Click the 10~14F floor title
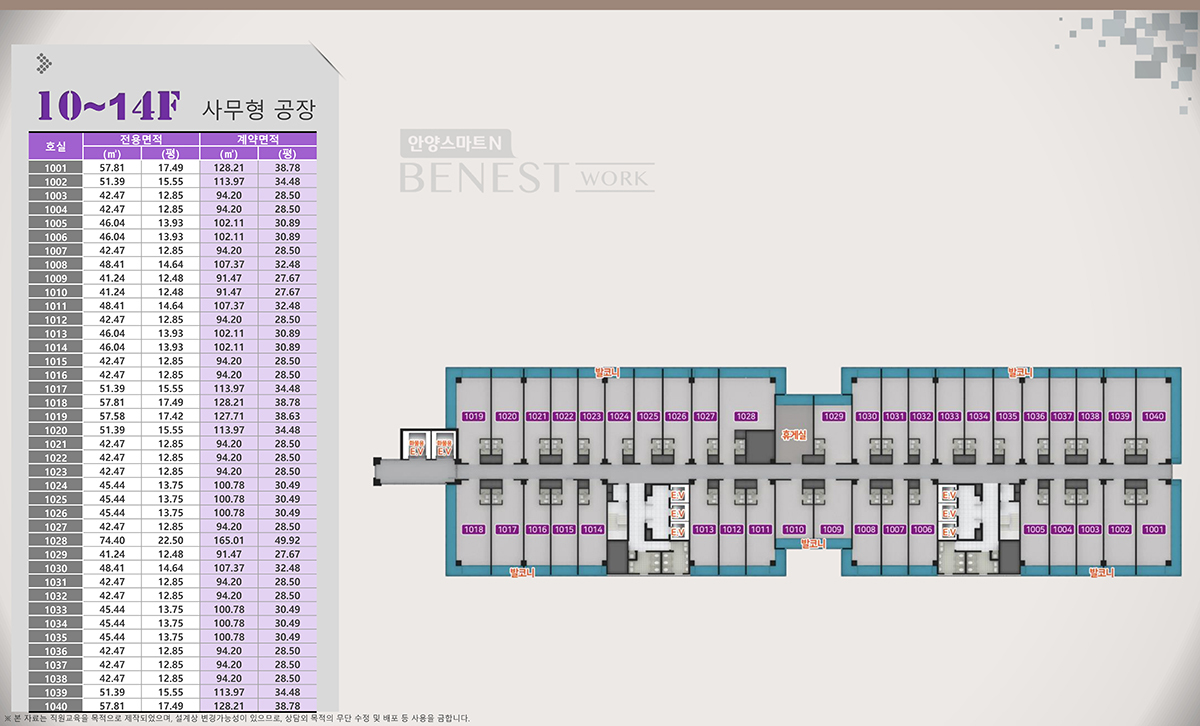1200x726 pixels. (108, 105)
